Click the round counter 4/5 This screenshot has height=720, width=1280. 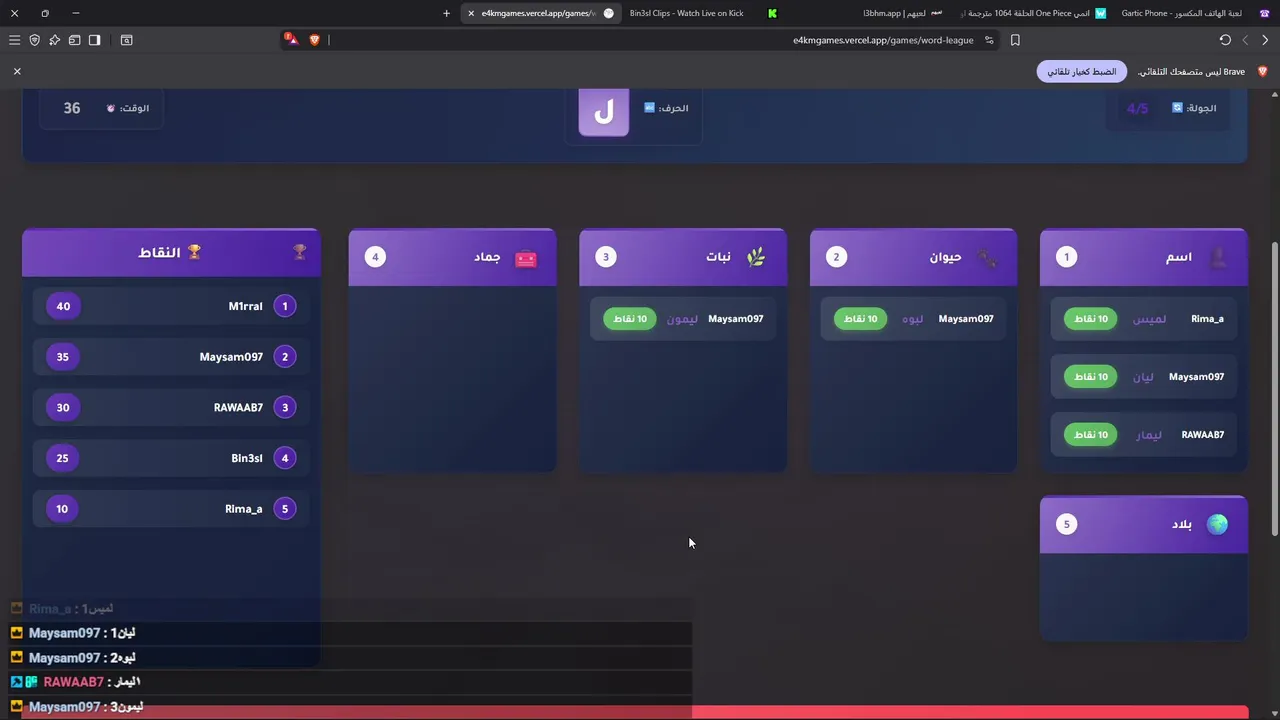click(x=1138, y=108)
